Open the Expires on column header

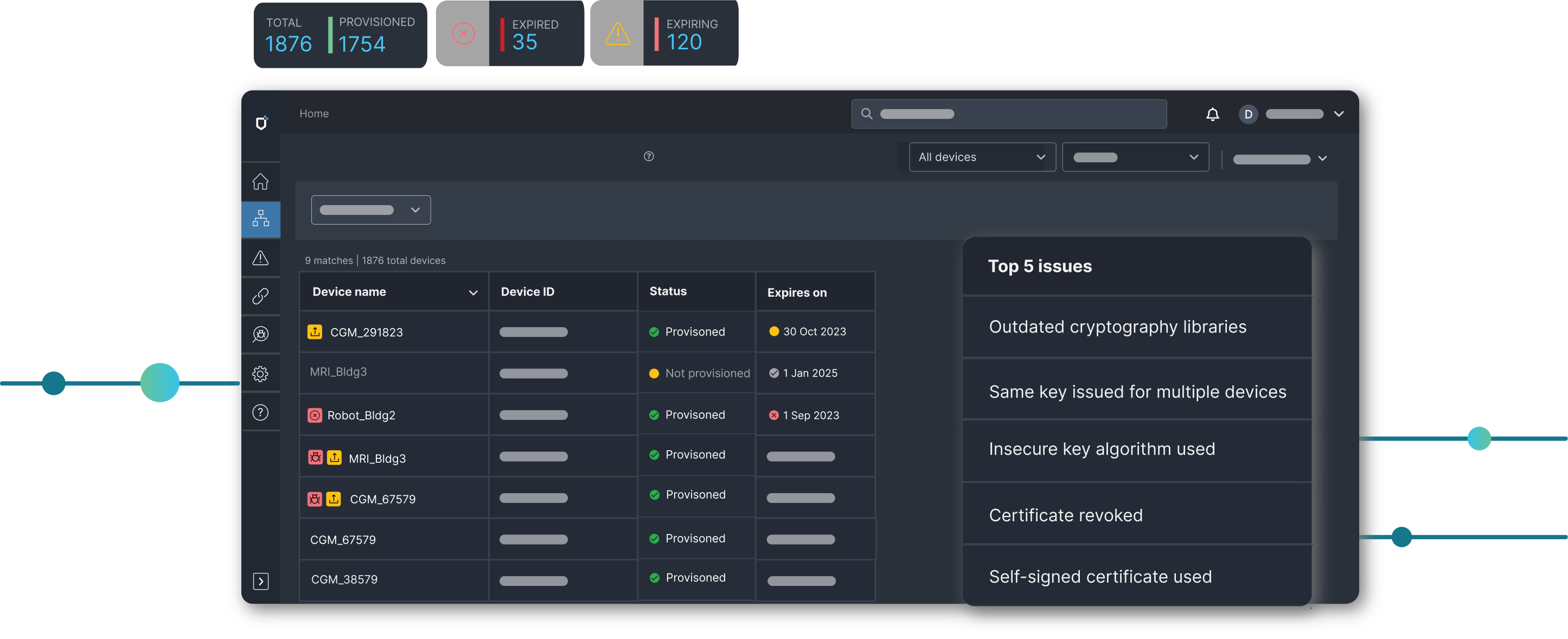coord(796,292)
